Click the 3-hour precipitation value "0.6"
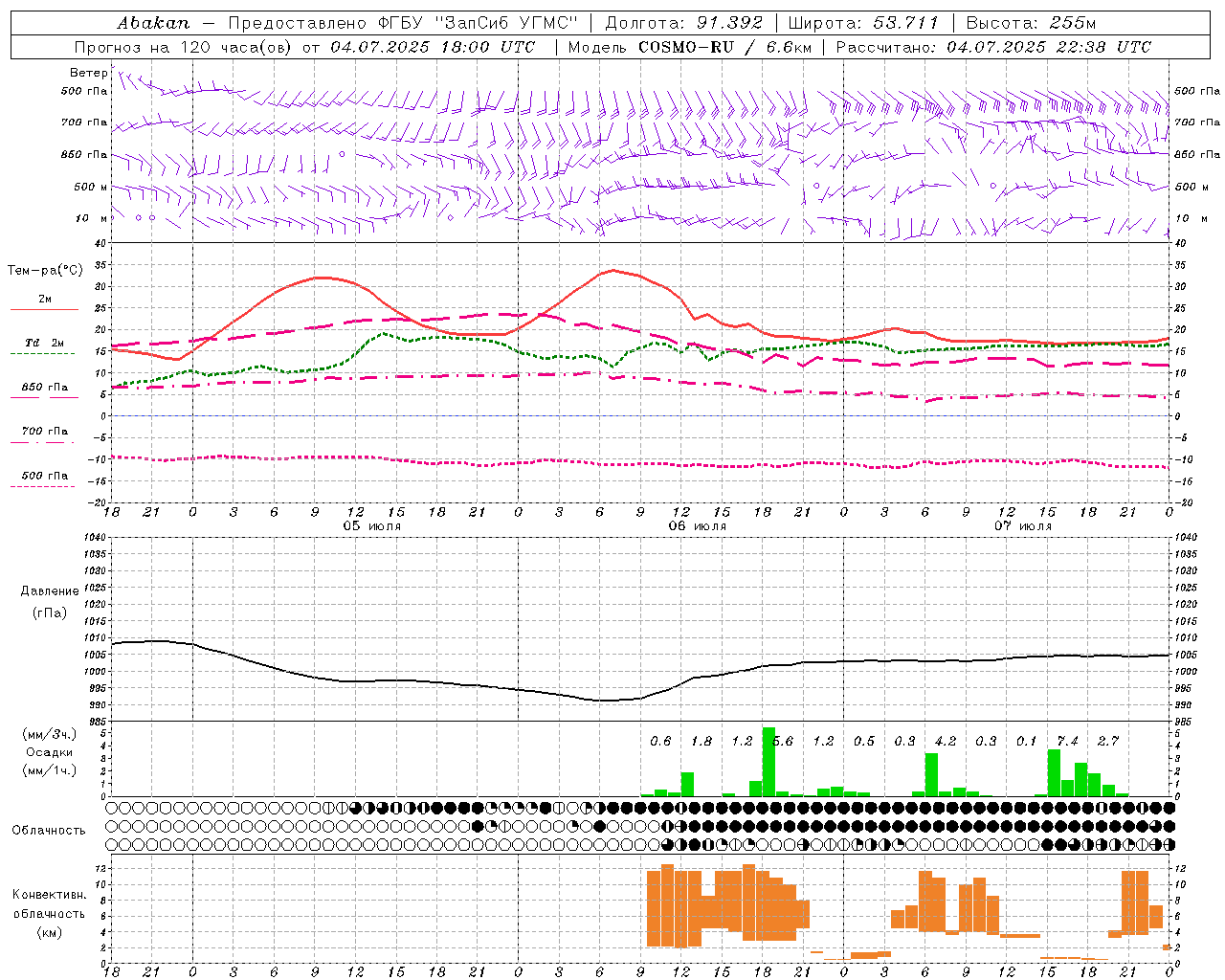This screenshot has height=980, width=1225. 660,741
